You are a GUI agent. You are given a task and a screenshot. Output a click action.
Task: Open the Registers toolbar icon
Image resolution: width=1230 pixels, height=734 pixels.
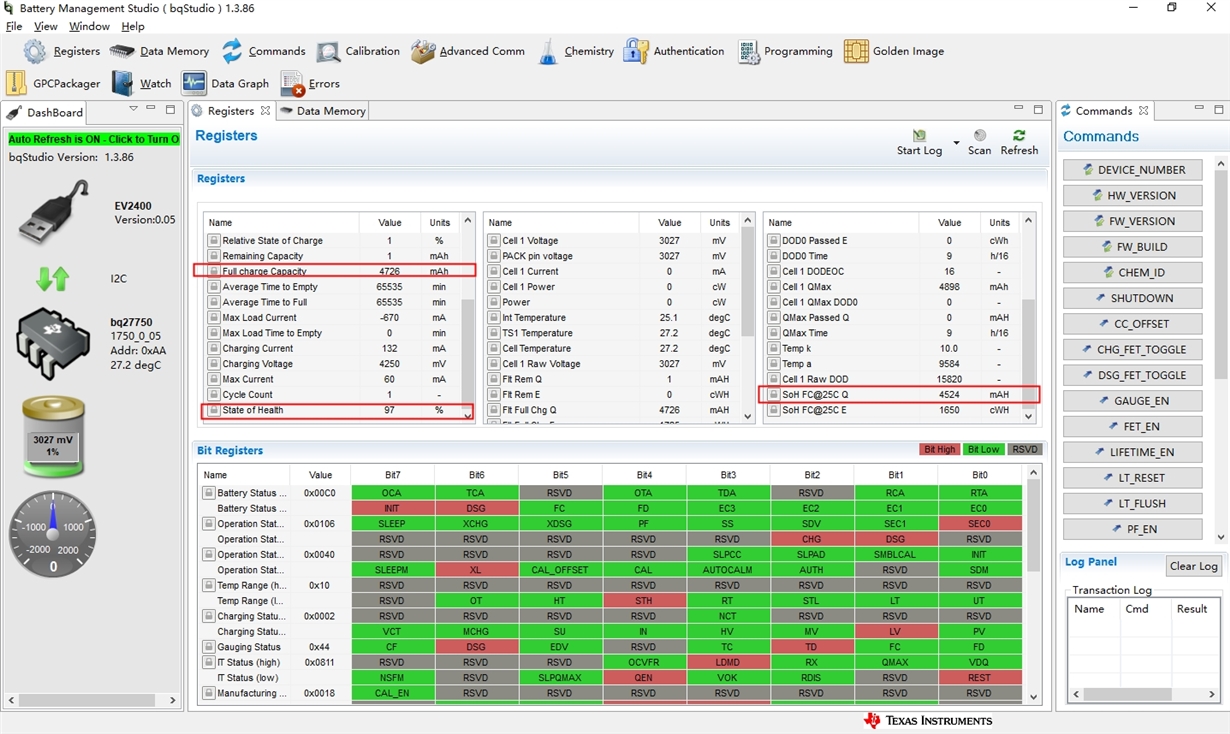(62, 51)
